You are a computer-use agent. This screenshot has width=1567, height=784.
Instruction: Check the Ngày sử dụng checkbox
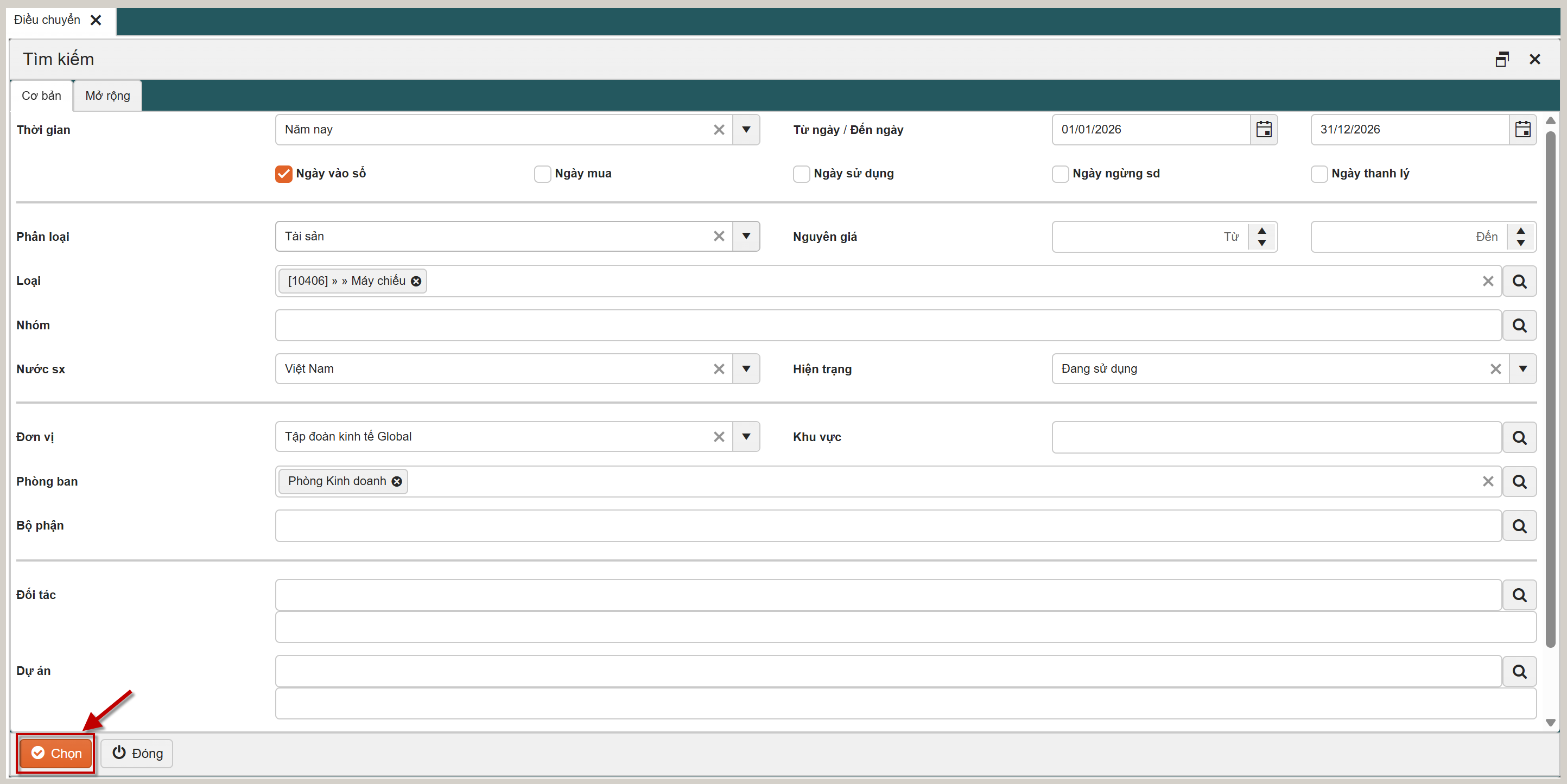802,173
